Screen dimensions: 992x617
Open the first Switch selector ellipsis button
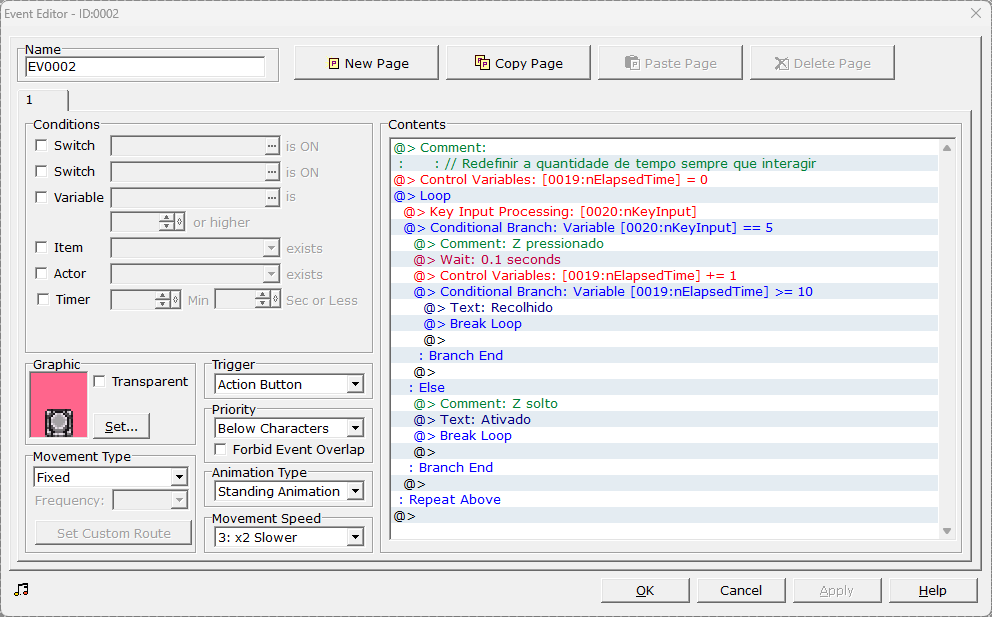(271, 146)
